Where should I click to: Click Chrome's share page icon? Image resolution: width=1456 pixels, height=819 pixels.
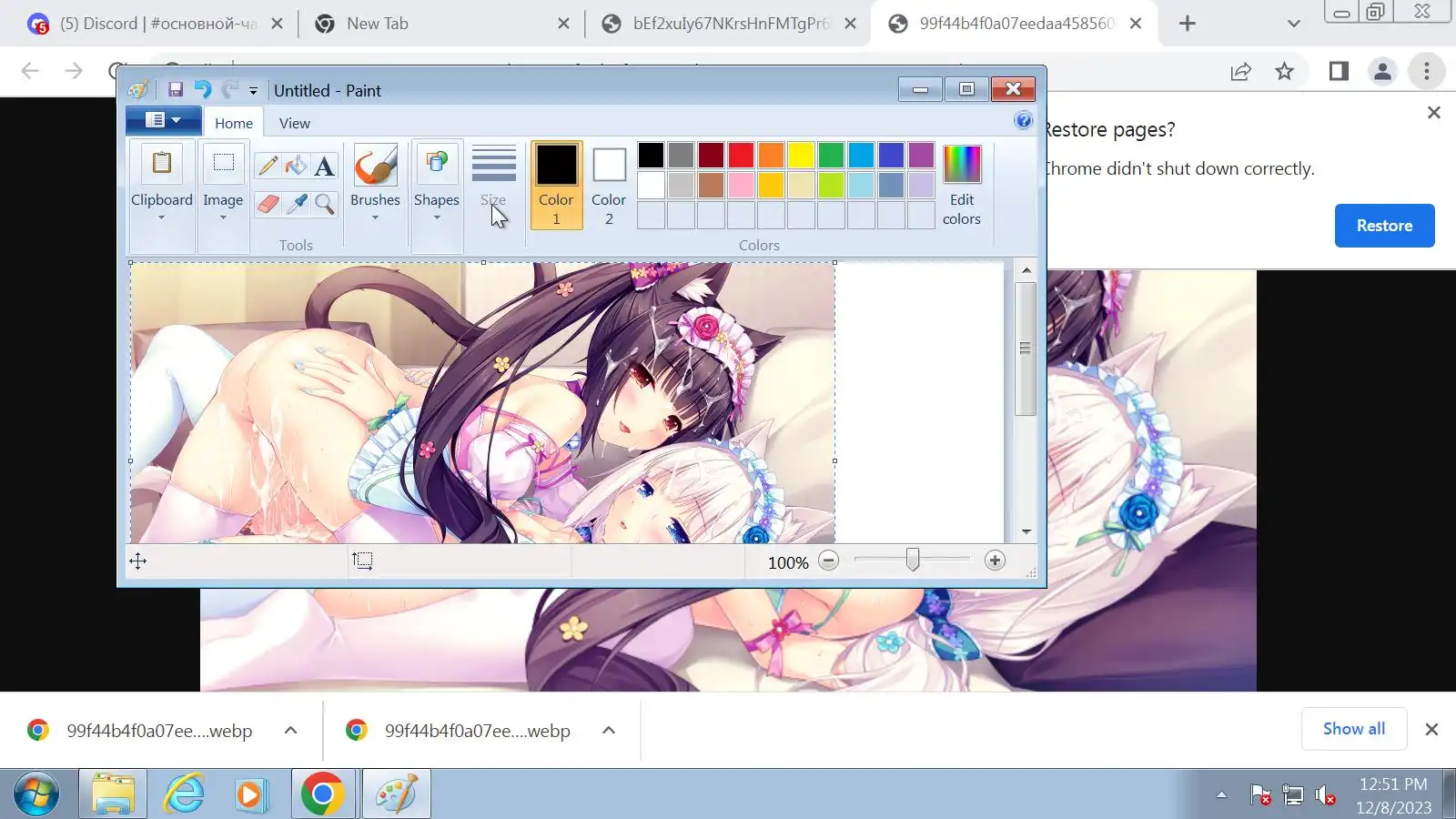[x=1241, y=71]
